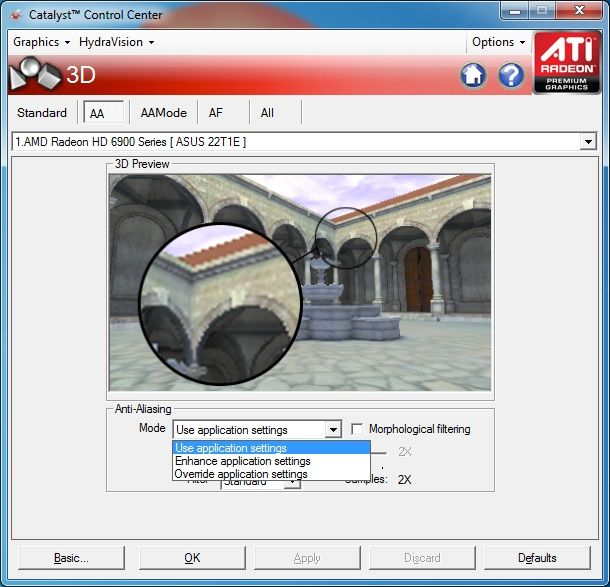Open help via the question mark icon
This screenshot has height=587, width=610.
[x=511, y=75]
